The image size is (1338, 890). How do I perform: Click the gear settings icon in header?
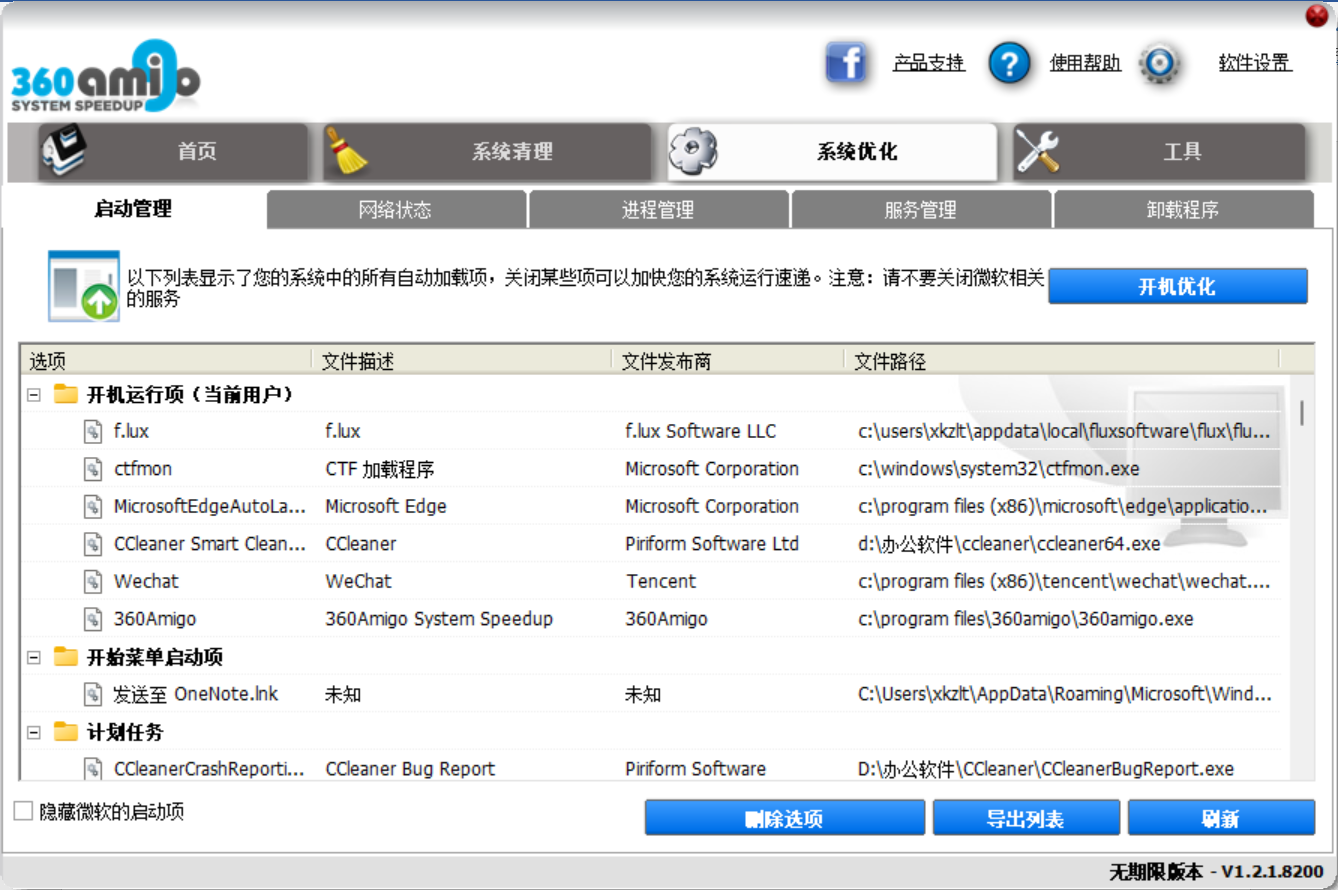pyautogui.click(x=1160, y=64)
